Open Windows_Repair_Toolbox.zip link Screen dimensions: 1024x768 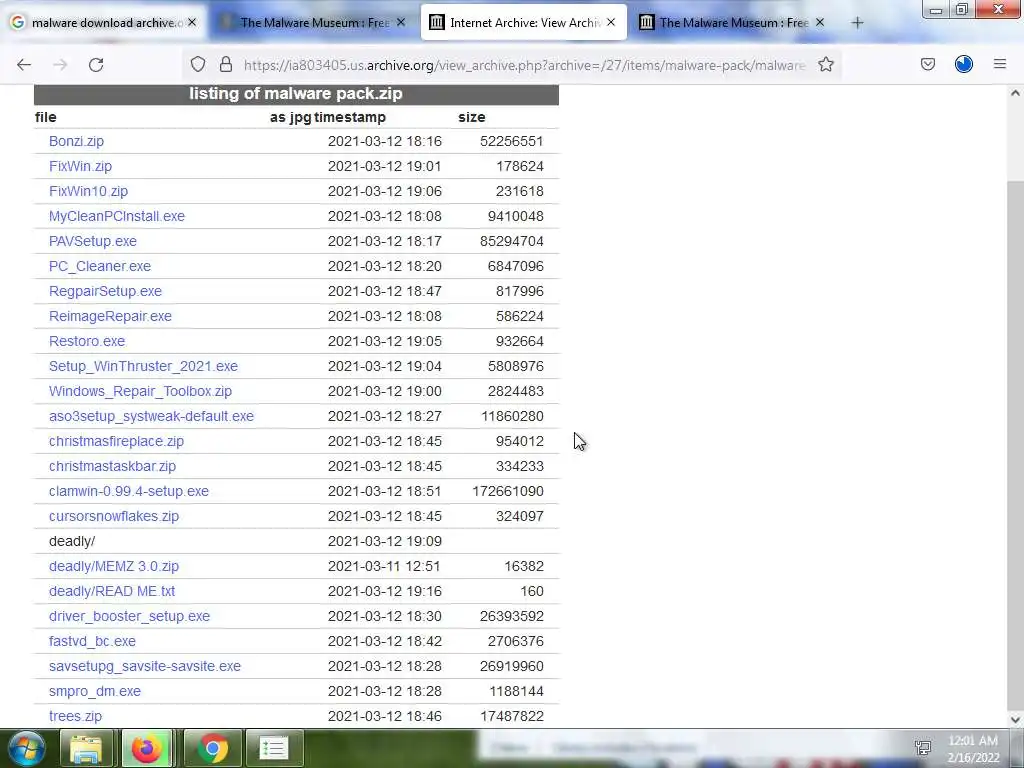(140, 391)
